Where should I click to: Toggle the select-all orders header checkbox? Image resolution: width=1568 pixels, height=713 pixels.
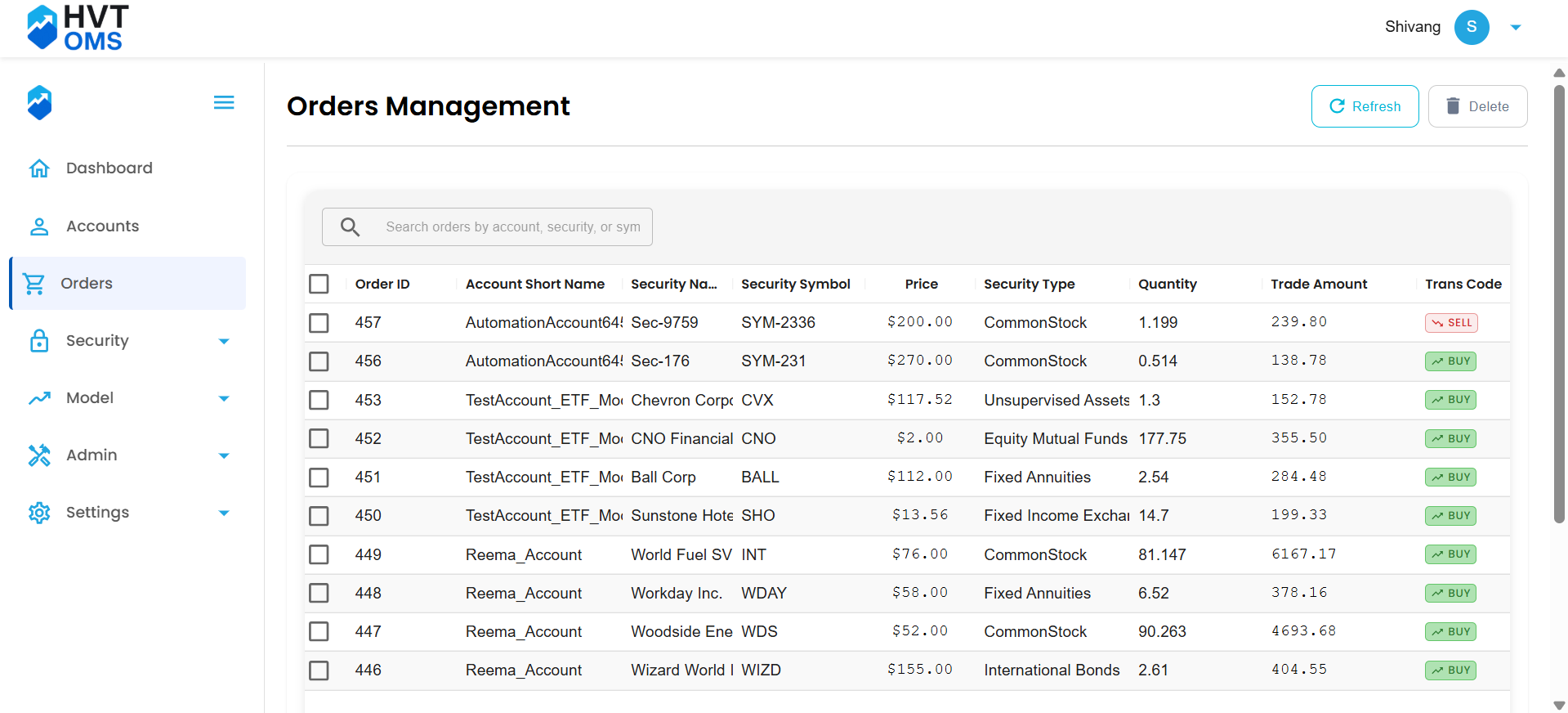tap(319, 284)
